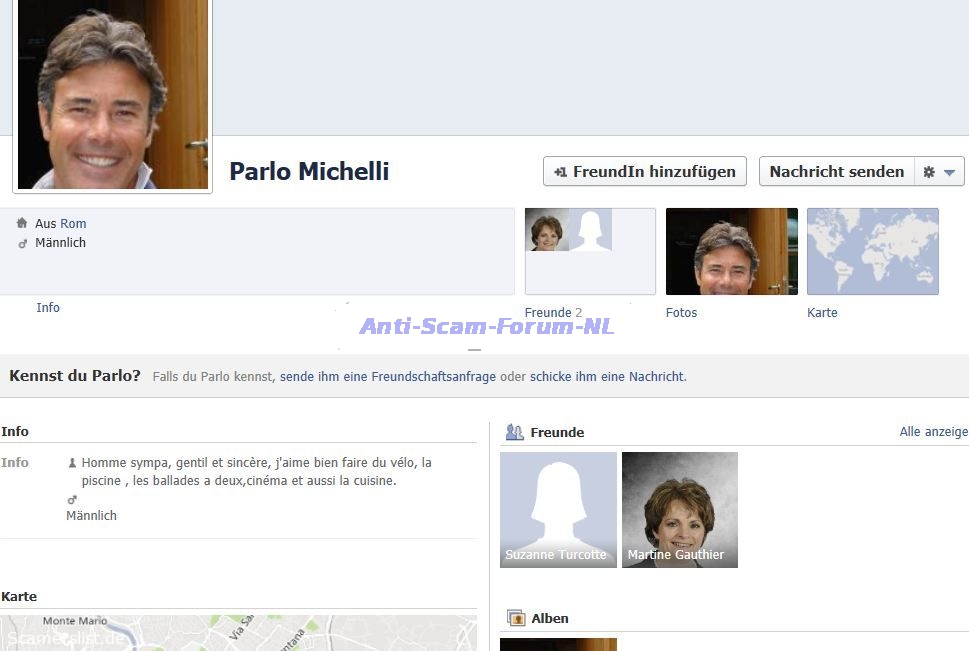Open Suzanne Turcotte's friend tile
969x651 pixels.
point(558,510)
